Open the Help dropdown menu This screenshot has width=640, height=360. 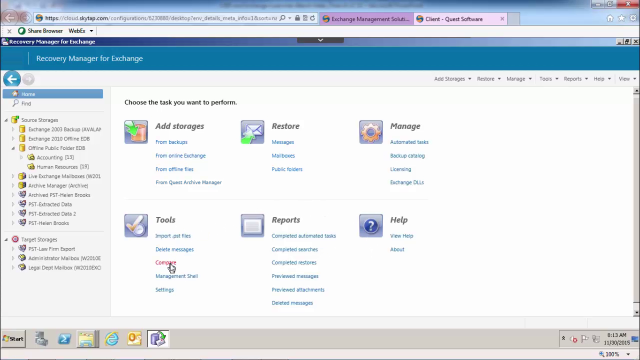click(602, 79)
